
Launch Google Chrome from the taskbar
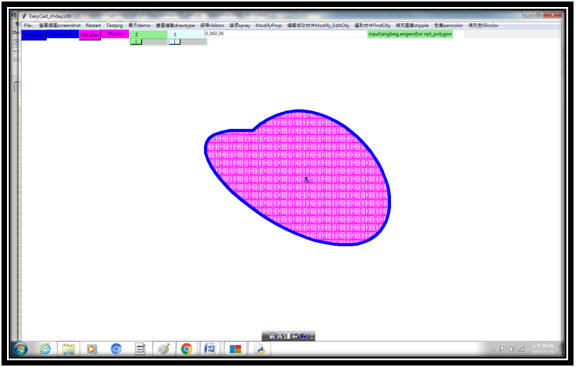[186, 349]
